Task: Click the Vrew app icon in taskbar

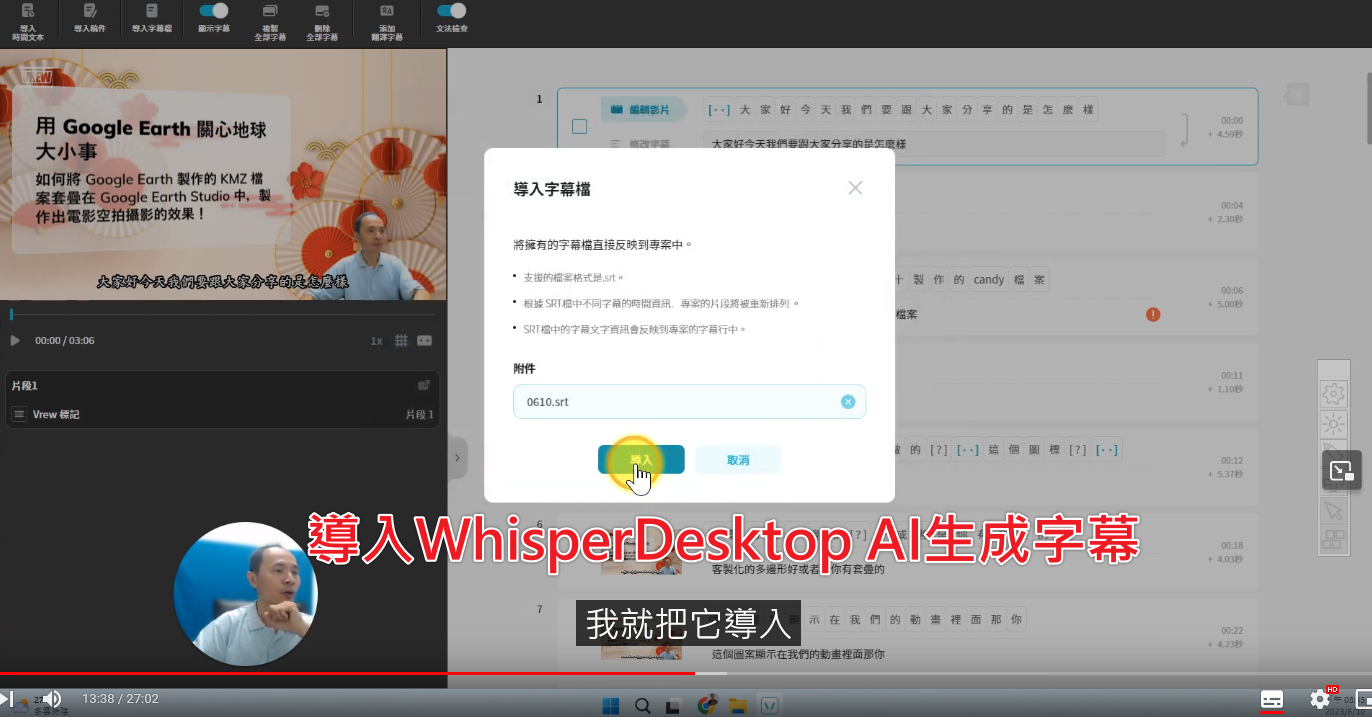Action: [770, 706]
